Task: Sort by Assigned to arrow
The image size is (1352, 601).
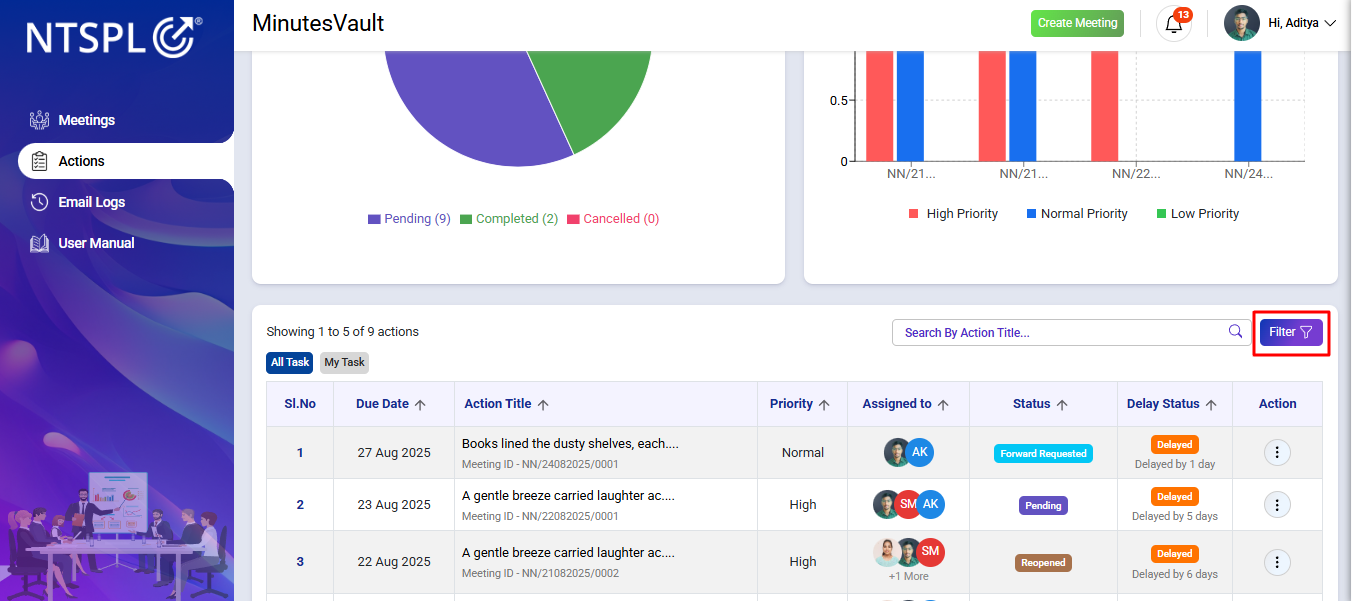Action: pos(943,405)
